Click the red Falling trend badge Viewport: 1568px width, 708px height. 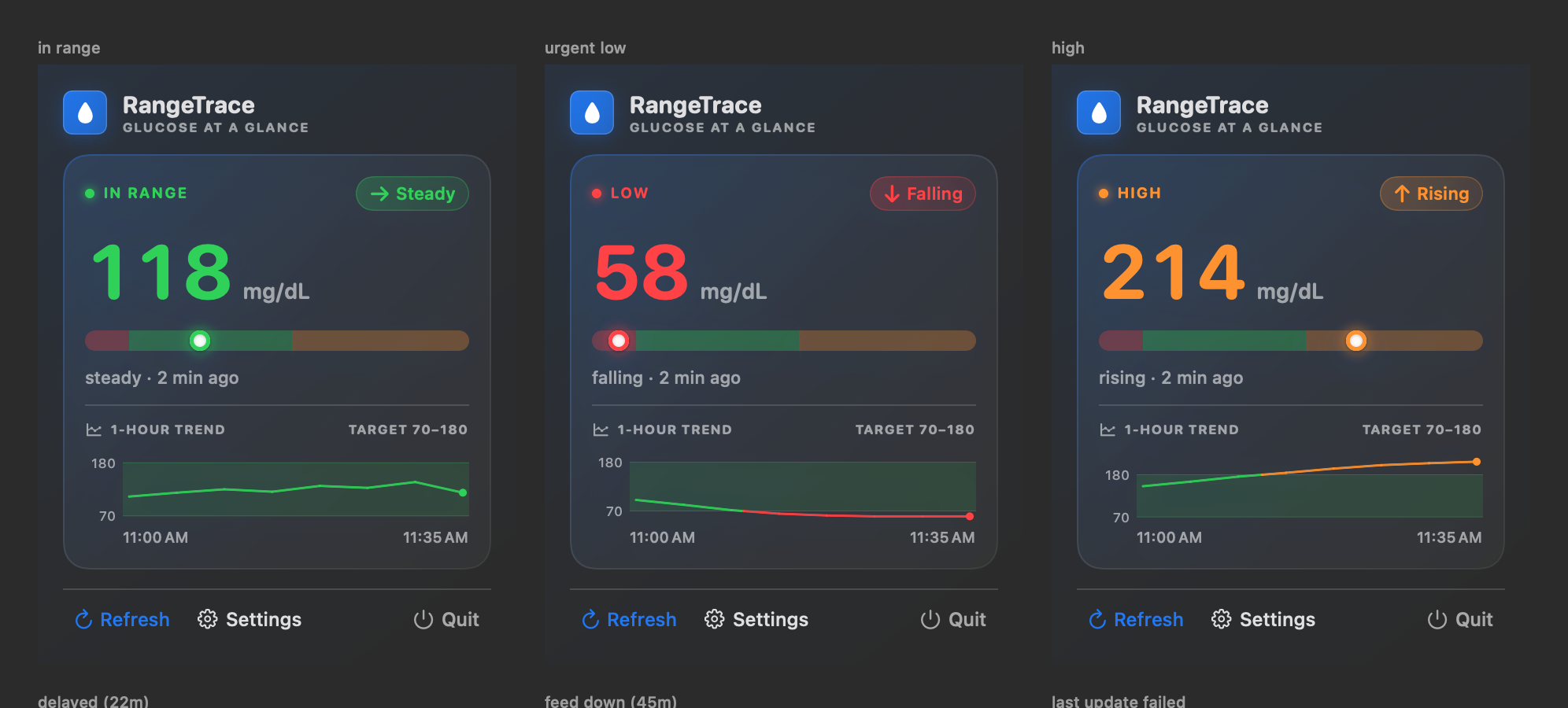(923, 194)
